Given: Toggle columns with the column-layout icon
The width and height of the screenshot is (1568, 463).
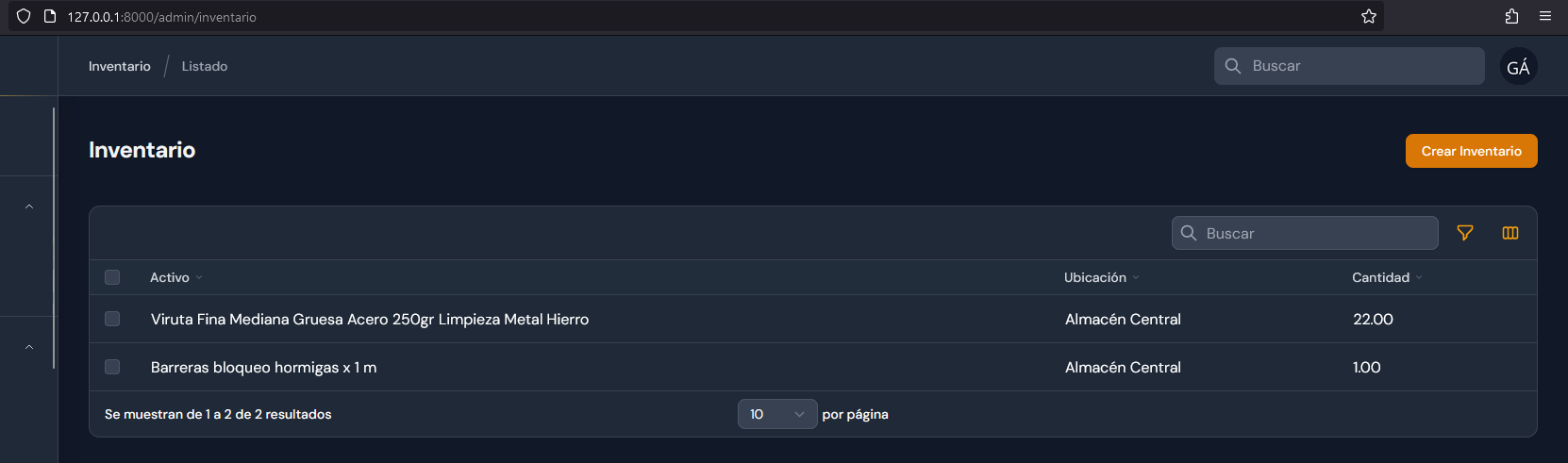Looking at the screenshot, I should click(1510, 233).
